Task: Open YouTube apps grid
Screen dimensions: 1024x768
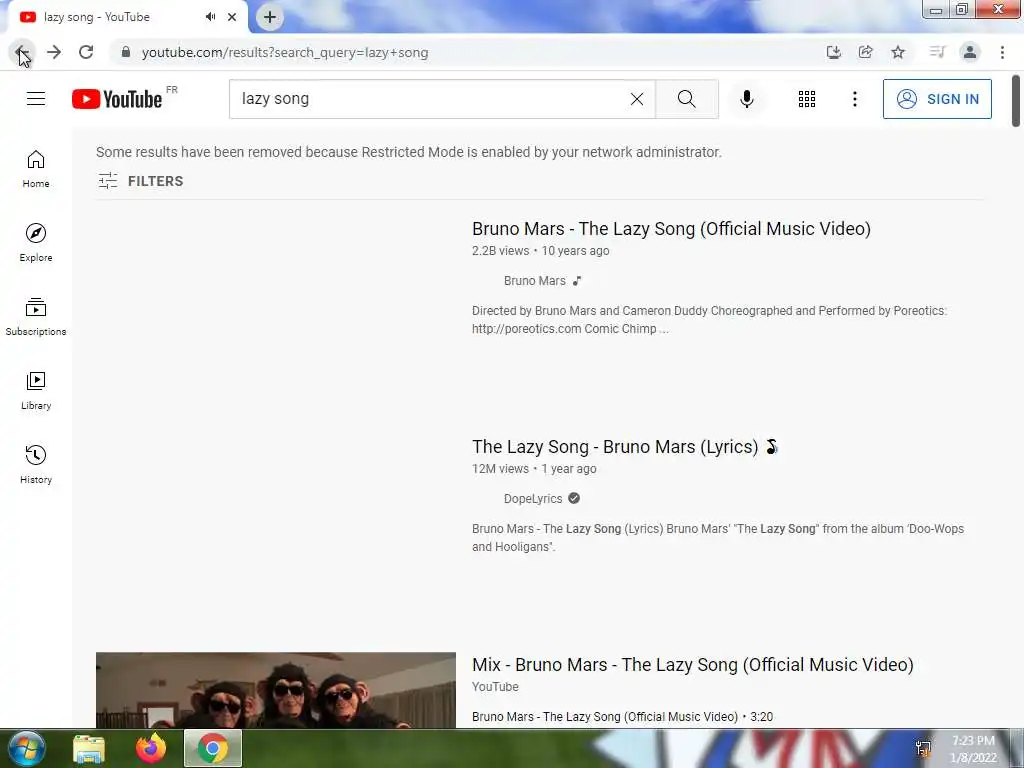Action: point(807,99)
